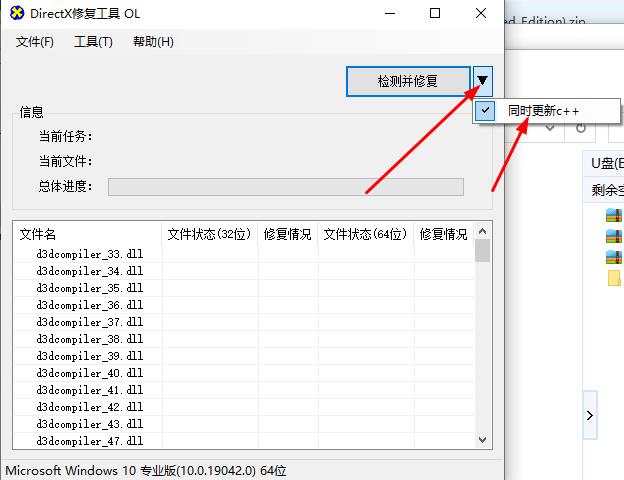Image resolution: width=624 pixels, height=480 pixels.
Task: Toggle the 同时更新c++ menu option
Action: pos(546,111)
